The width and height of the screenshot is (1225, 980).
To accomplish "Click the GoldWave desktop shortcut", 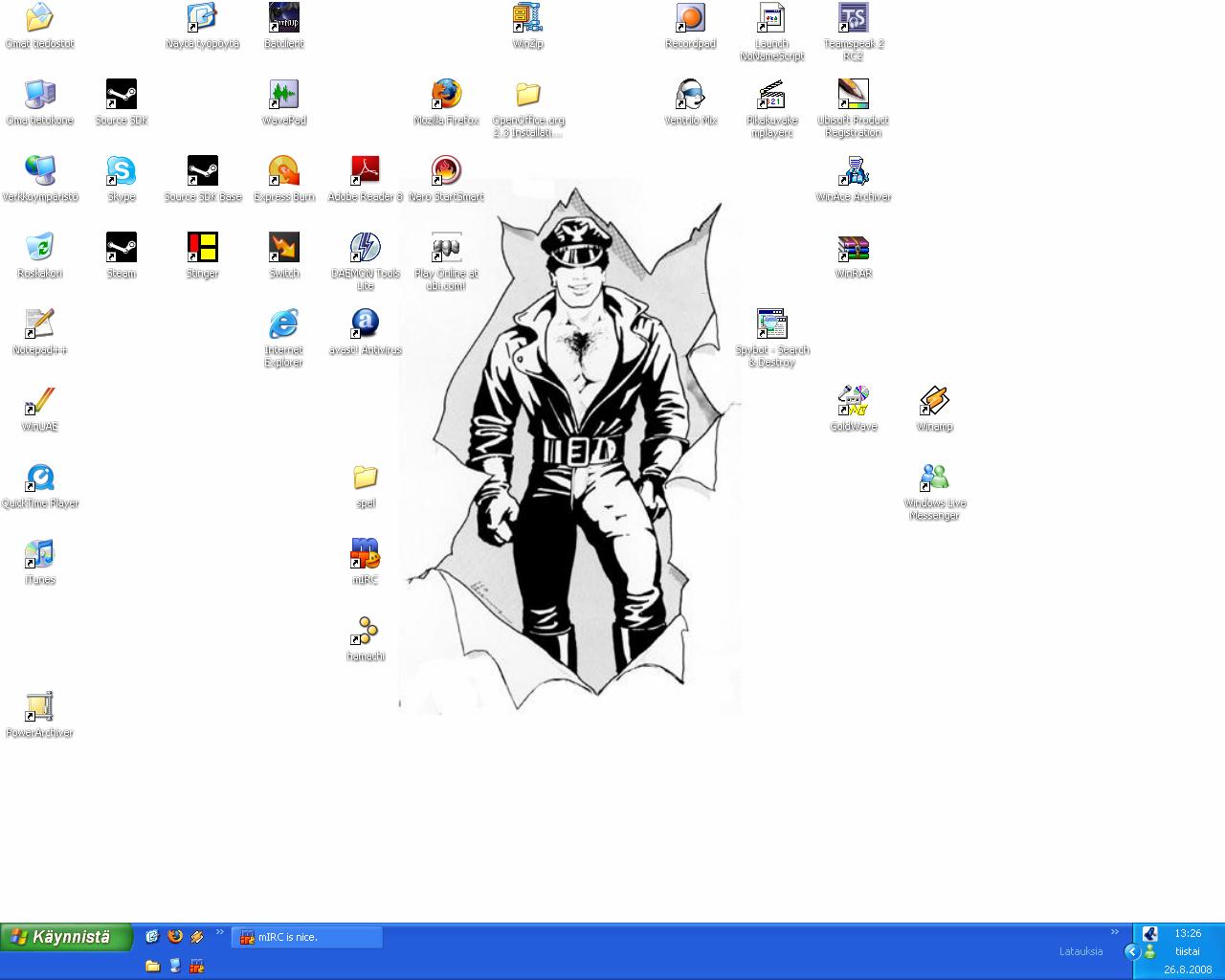I will tap(853, 408).
